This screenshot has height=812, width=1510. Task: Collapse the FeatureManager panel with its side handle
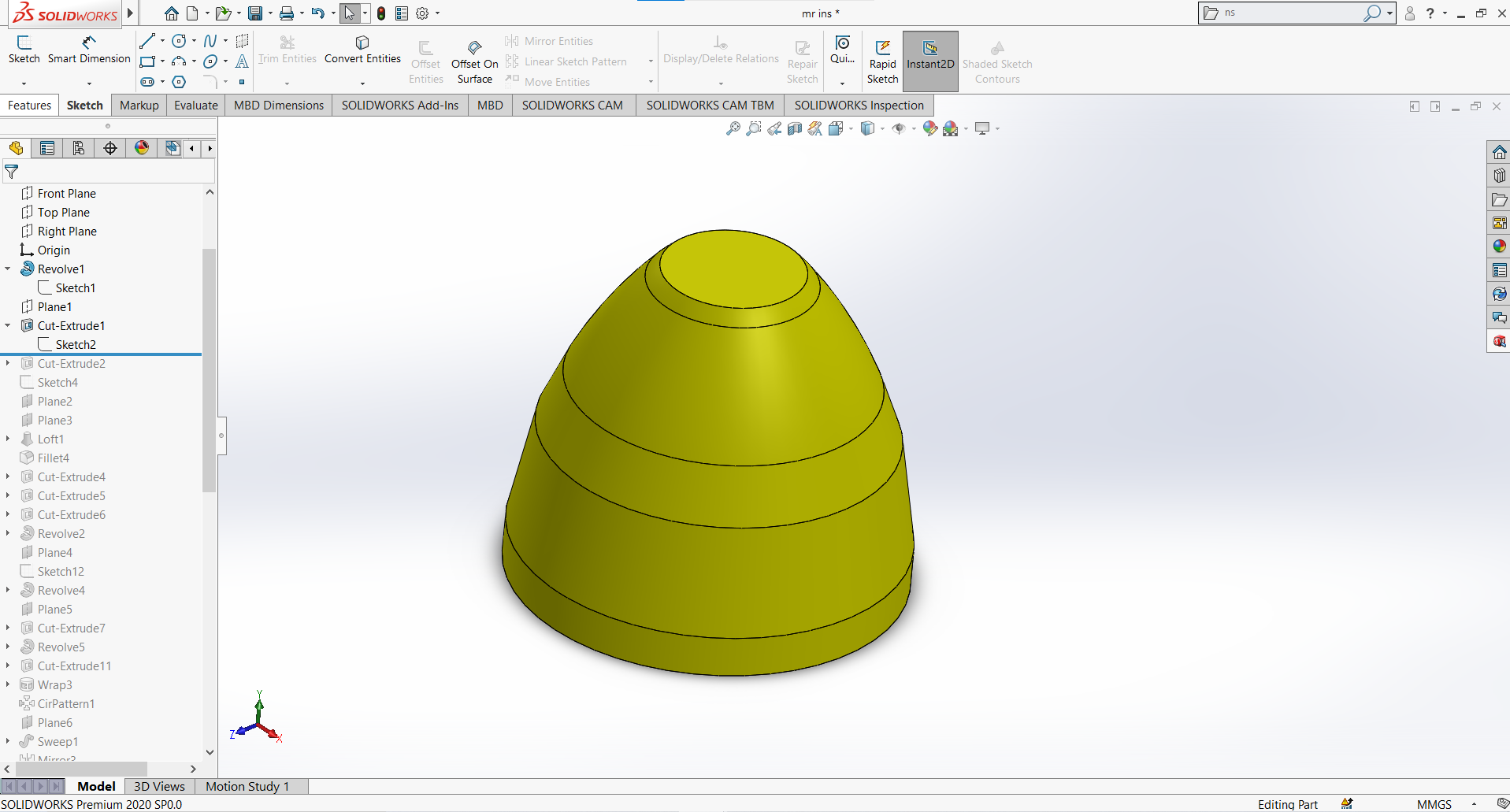[x=222, y=436]
